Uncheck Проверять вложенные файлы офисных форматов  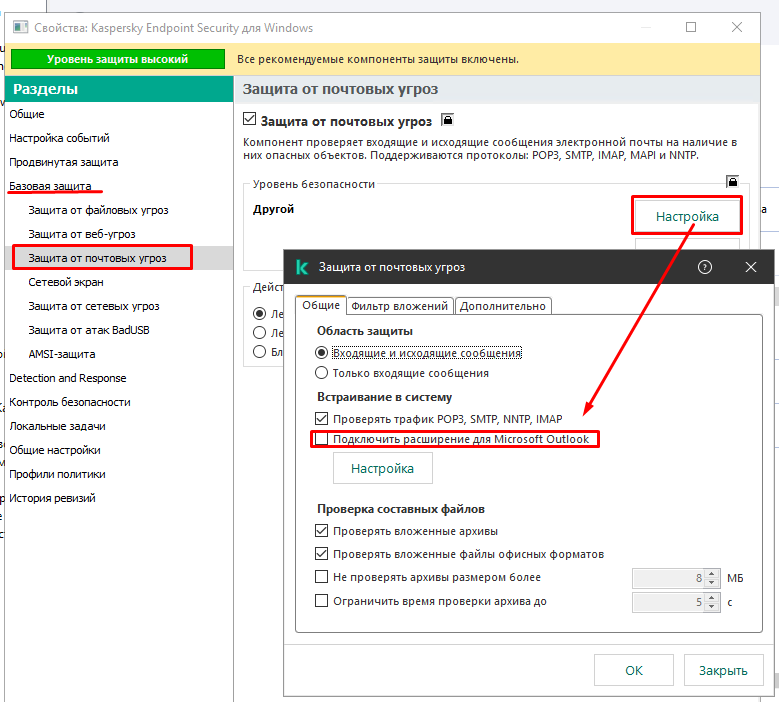[x=321, y=553]
